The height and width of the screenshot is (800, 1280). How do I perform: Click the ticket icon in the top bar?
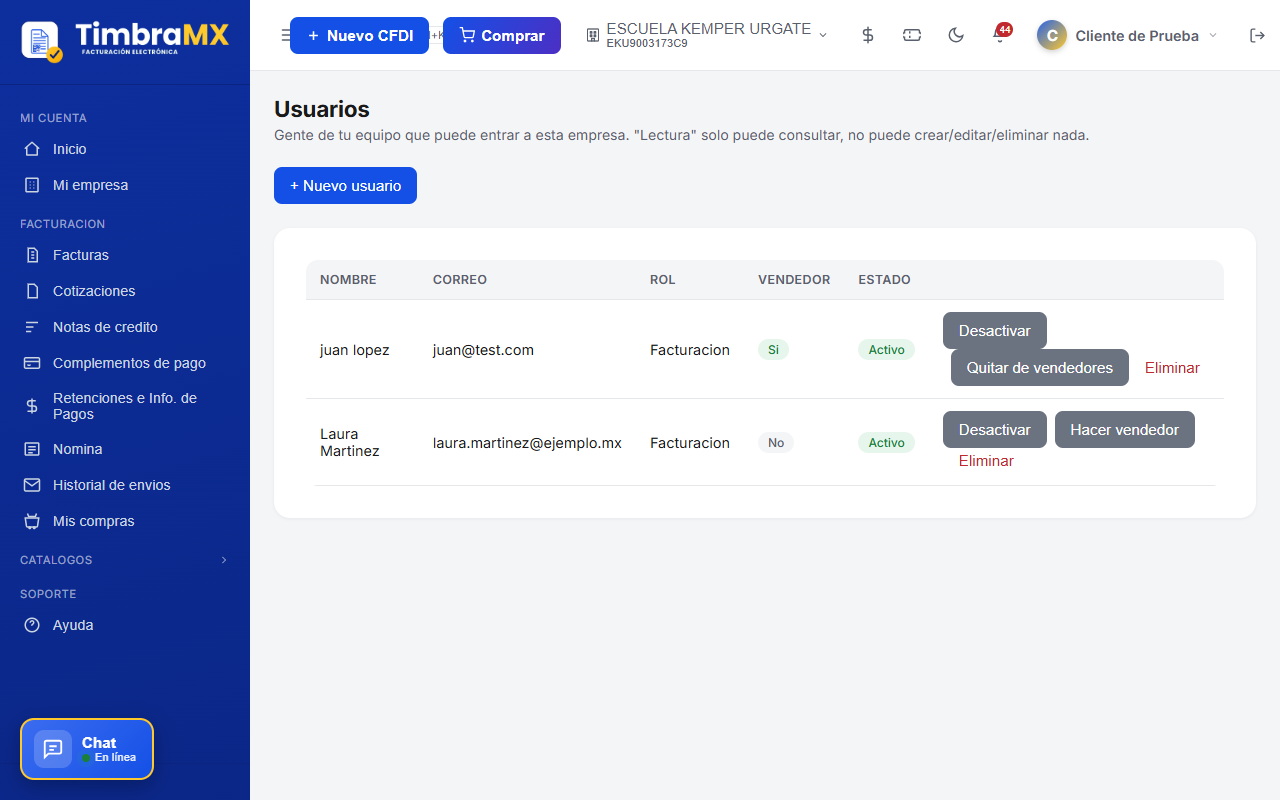point(912,35)
